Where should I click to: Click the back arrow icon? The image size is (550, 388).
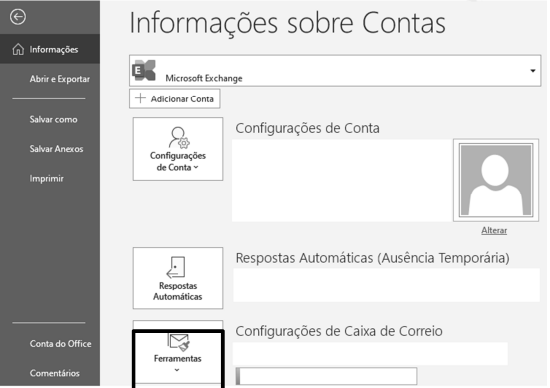(x=18, y=16)
